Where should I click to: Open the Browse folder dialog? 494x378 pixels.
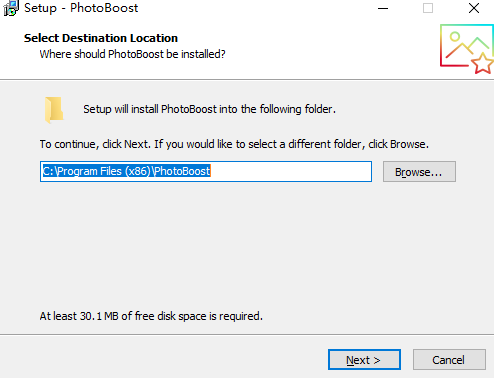[419, 172]
